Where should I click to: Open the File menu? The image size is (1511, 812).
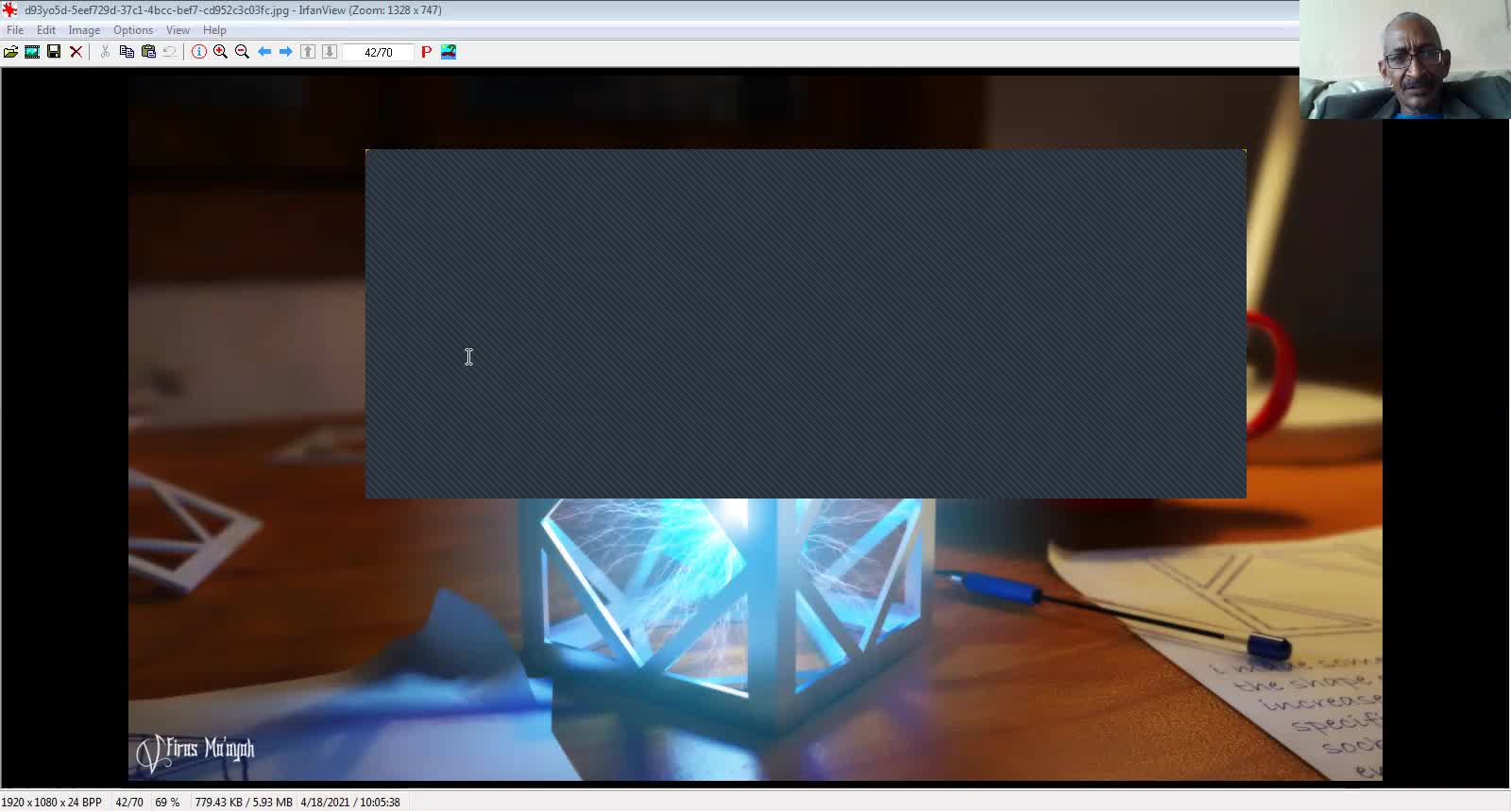pos(15,30)
